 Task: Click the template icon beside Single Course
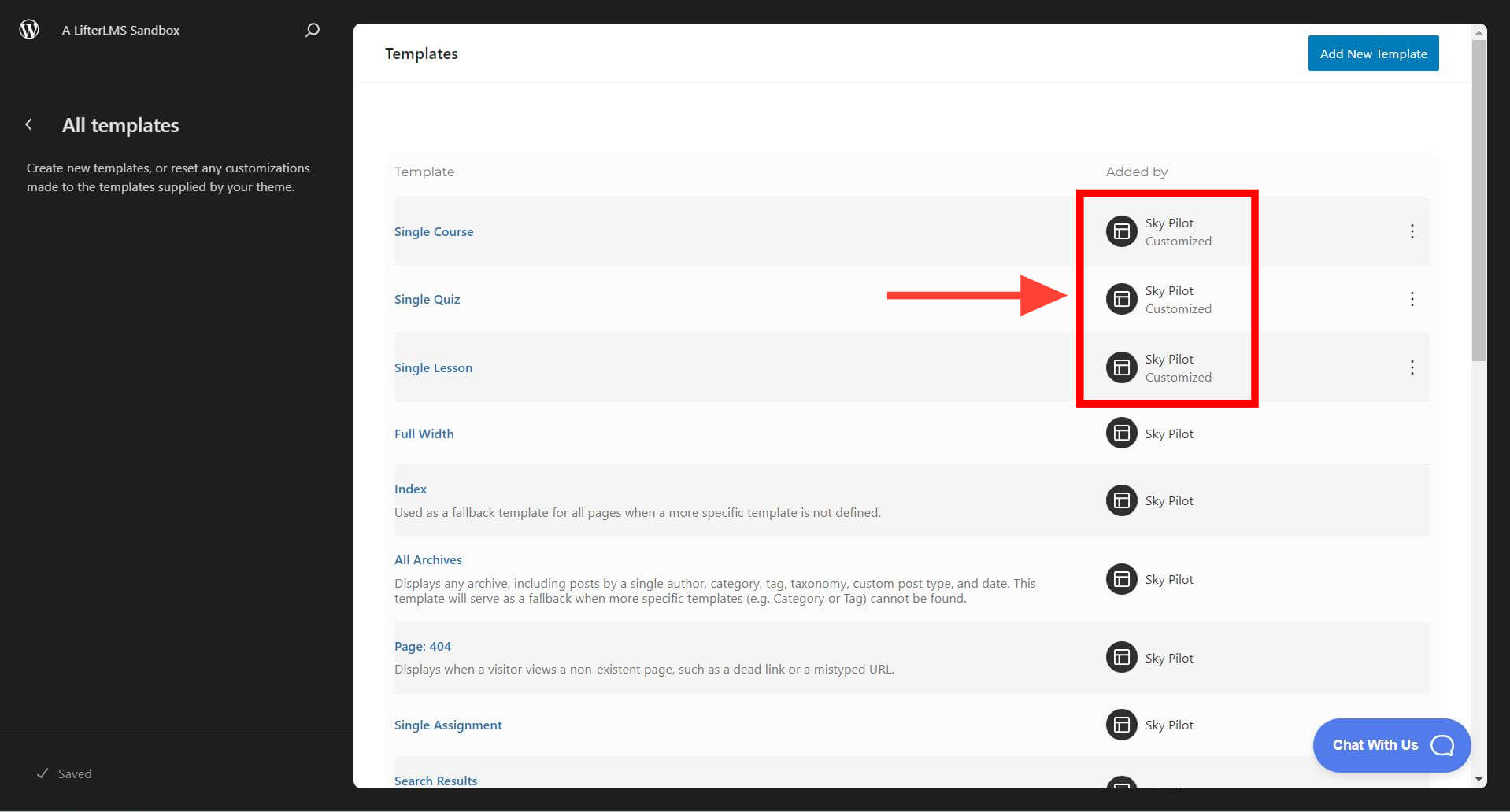[1121, 231]
